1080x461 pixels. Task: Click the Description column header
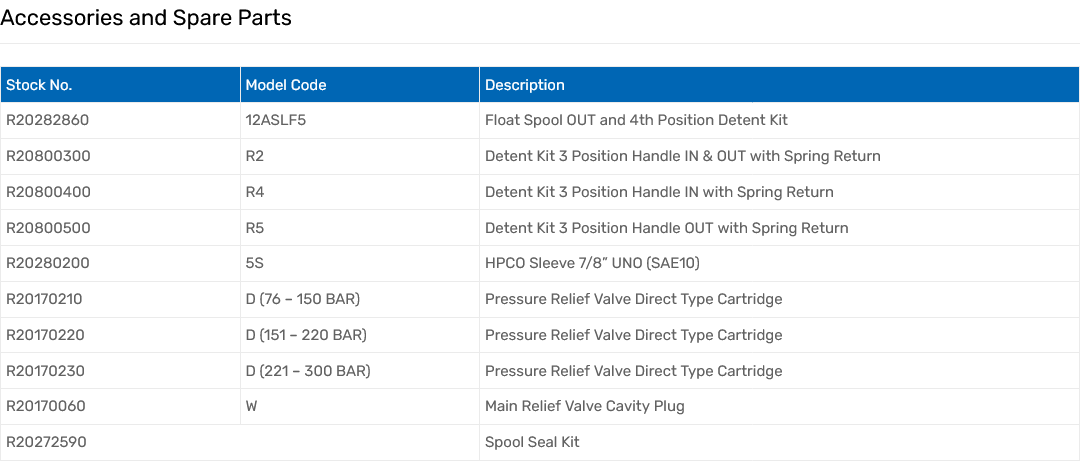tap(525, 85)
